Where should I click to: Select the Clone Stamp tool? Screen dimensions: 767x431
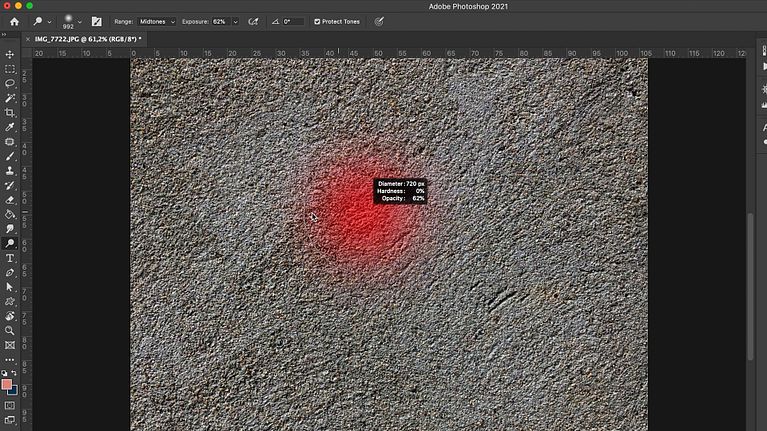(x=10, y=171)
